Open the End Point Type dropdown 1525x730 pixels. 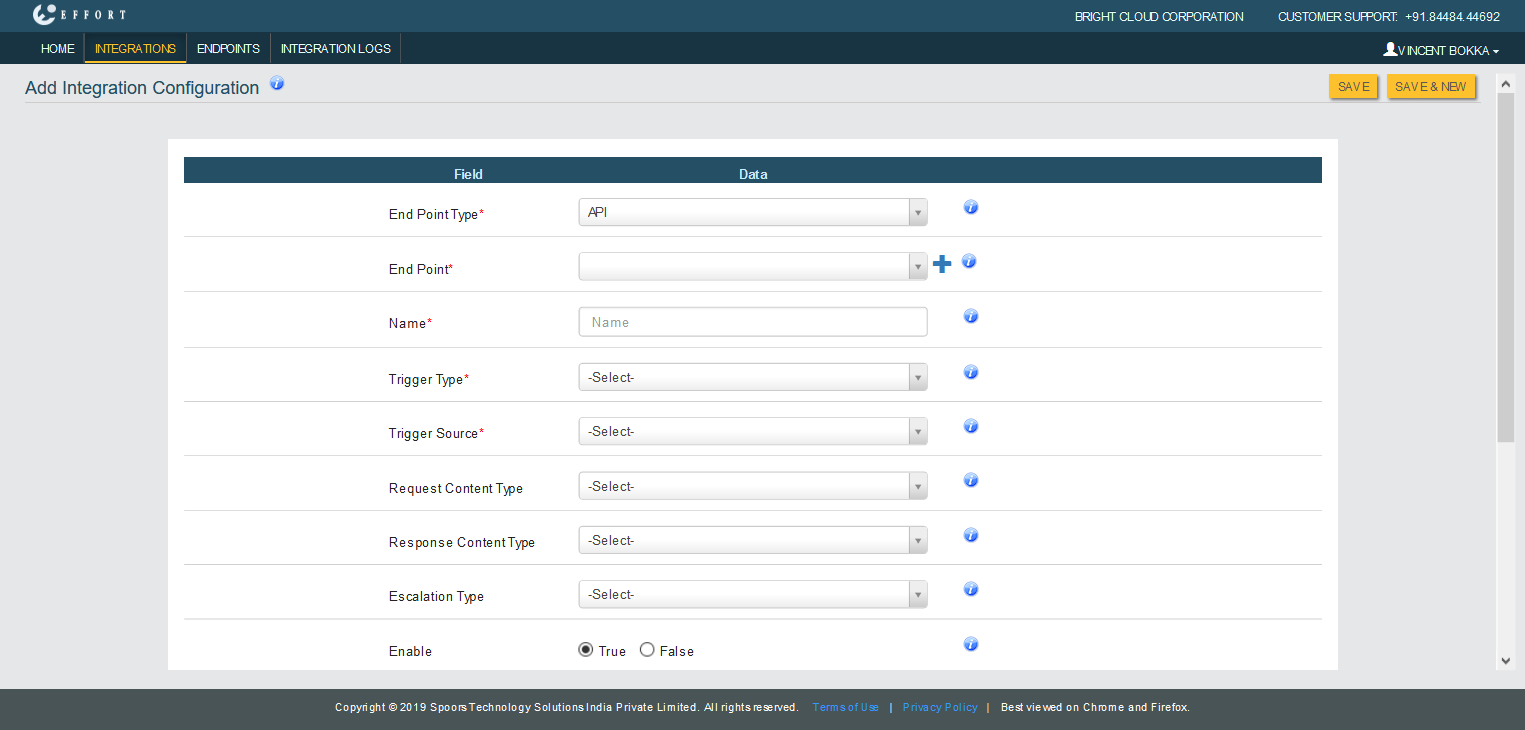click(752, 213)
